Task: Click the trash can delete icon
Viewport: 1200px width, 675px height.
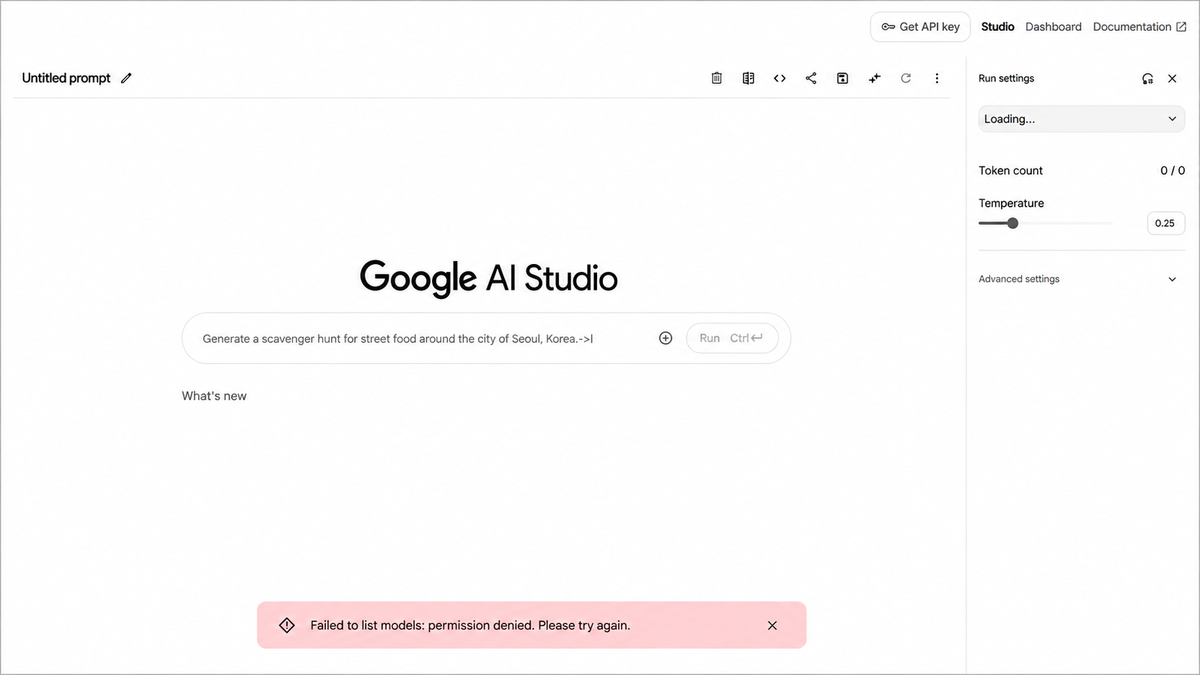Action: click(x=716, y=78)
